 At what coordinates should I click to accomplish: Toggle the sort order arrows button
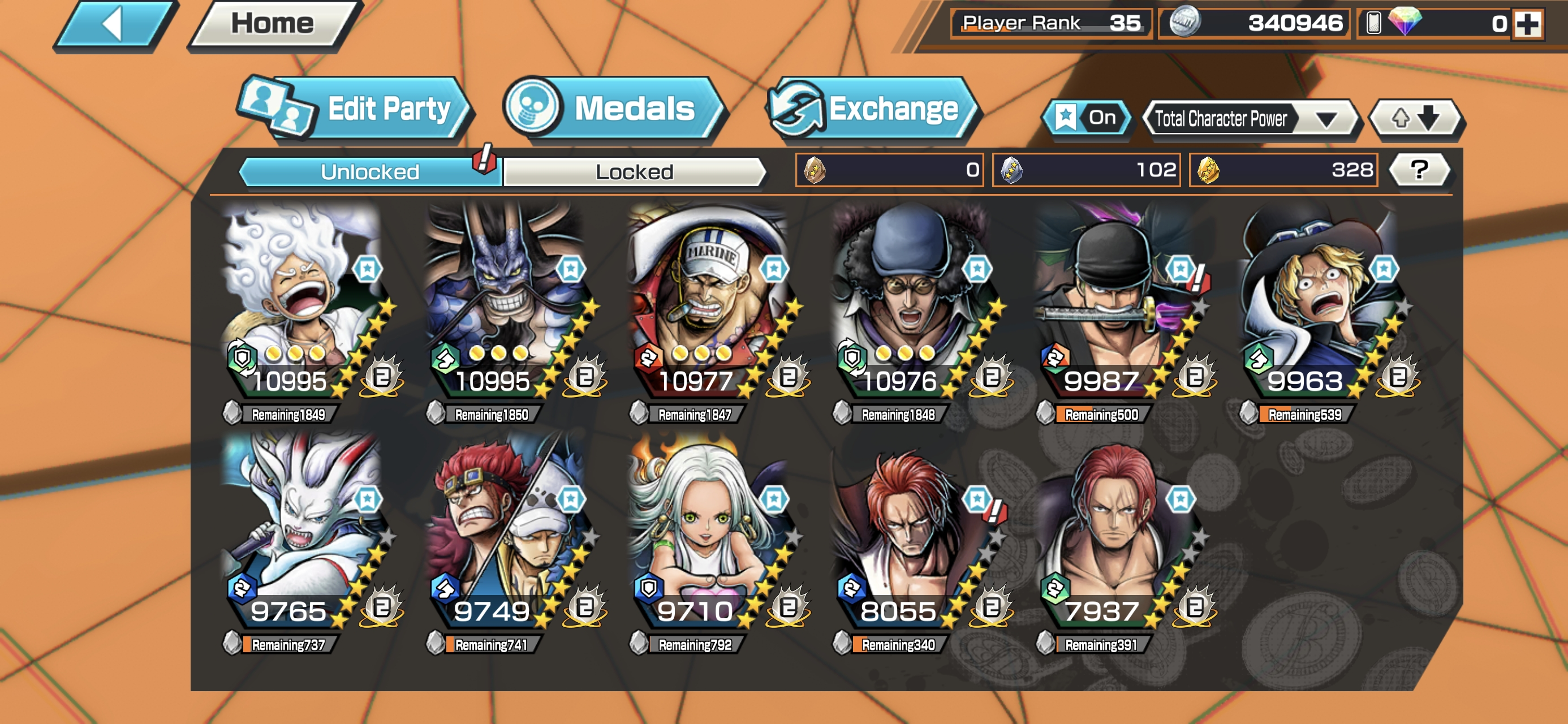click(x=1416, y=118)
